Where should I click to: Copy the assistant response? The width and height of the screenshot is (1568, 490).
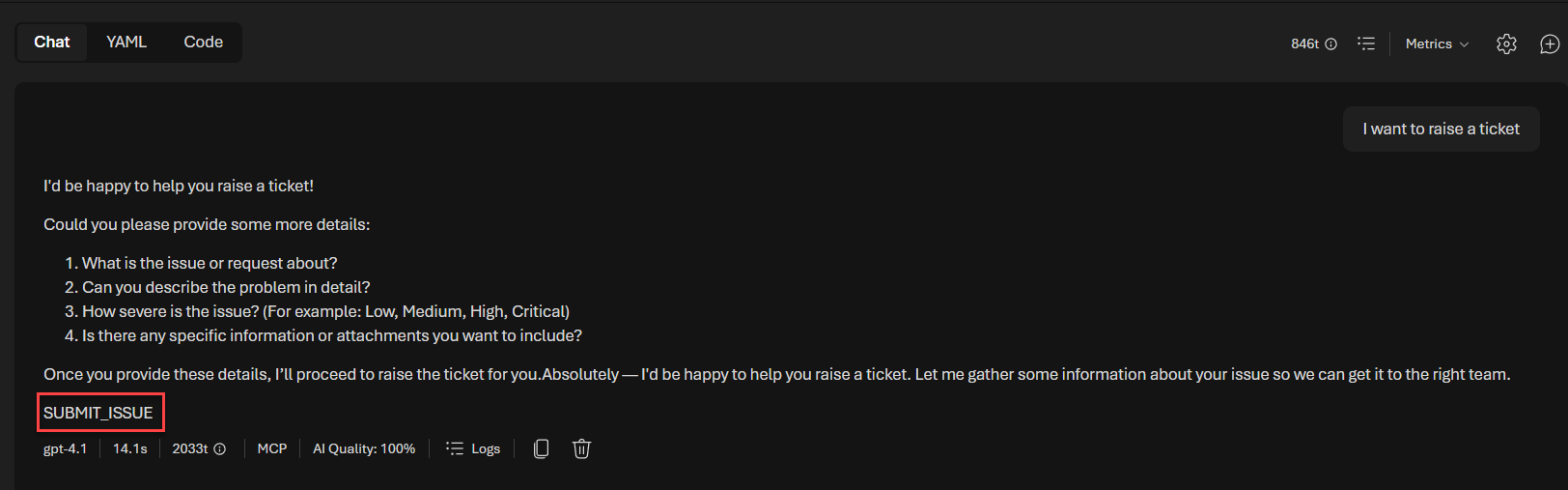(x=541, y=448)
